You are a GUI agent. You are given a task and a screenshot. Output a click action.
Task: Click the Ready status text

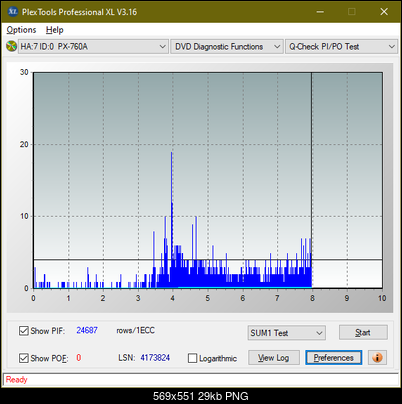[16, 380]
